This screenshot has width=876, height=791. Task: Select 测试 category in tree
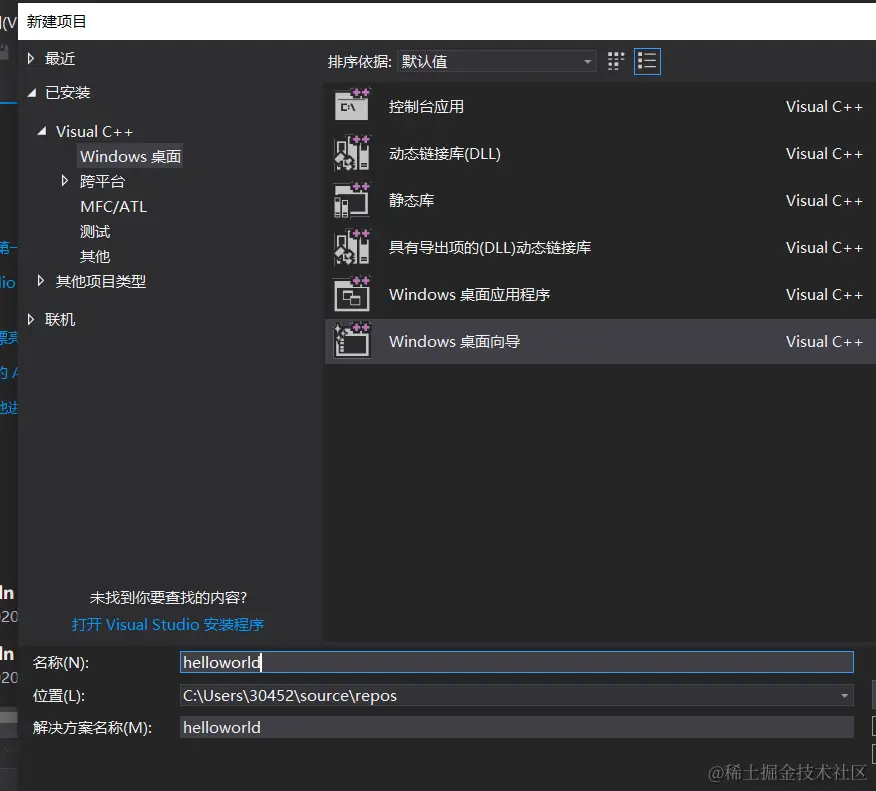coord(95,231)
